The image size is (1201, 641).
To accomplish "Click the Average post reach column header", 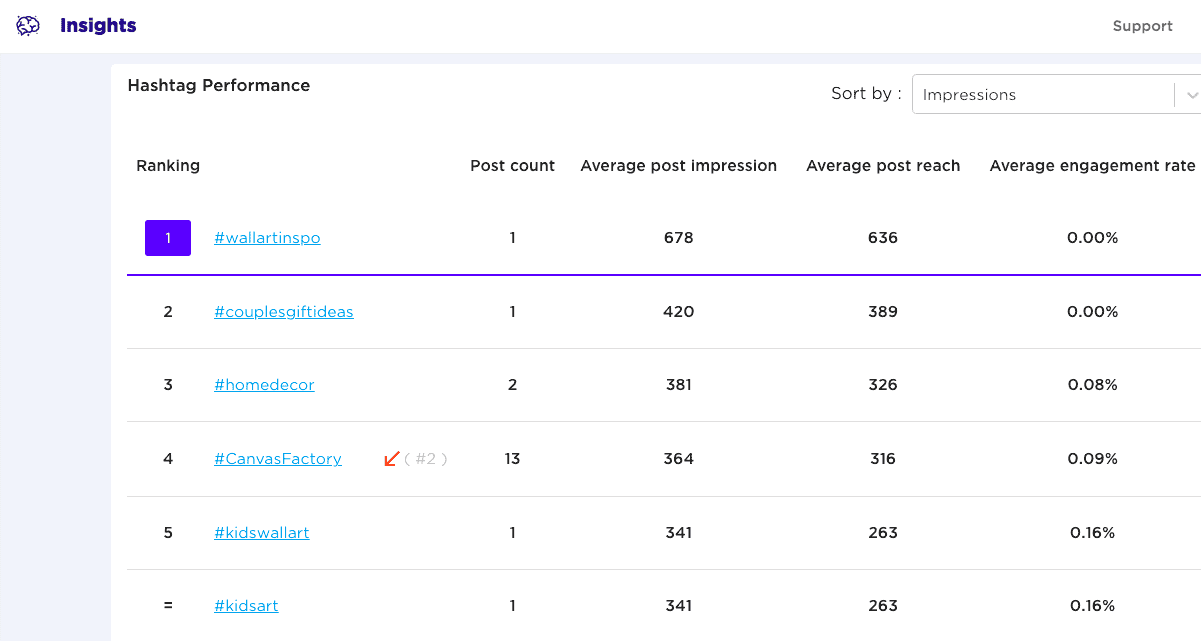I will (x=883, y=166).
